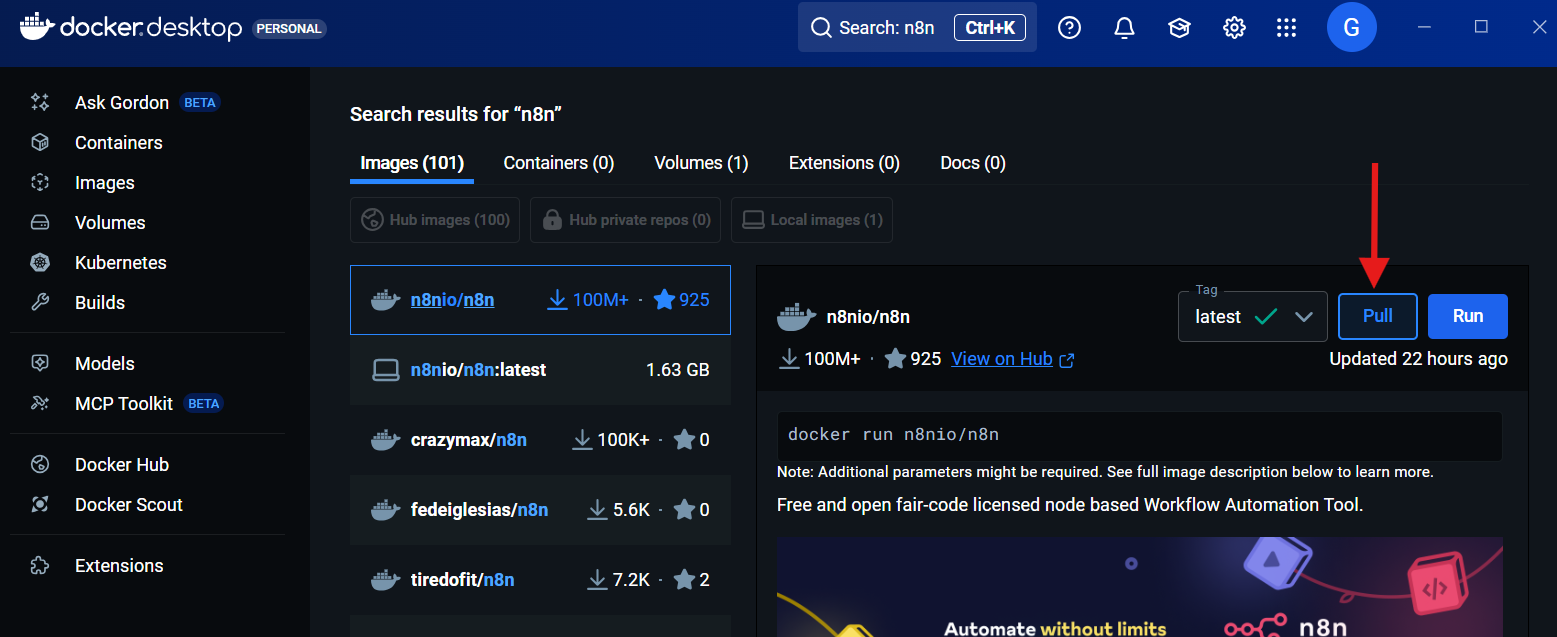Open the notifications bell

(1124, 27)
